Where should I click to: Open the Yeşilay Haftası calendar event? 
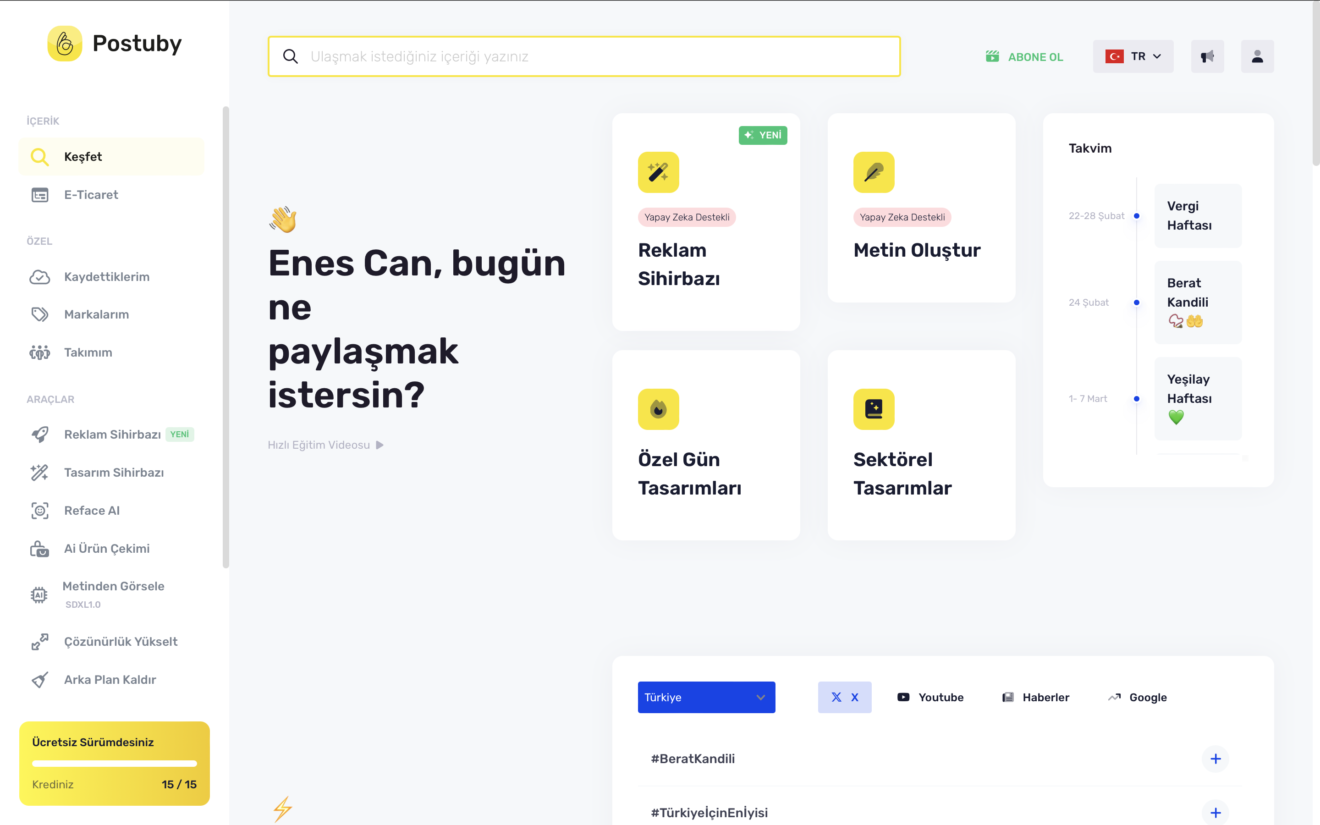[1198, 399]
